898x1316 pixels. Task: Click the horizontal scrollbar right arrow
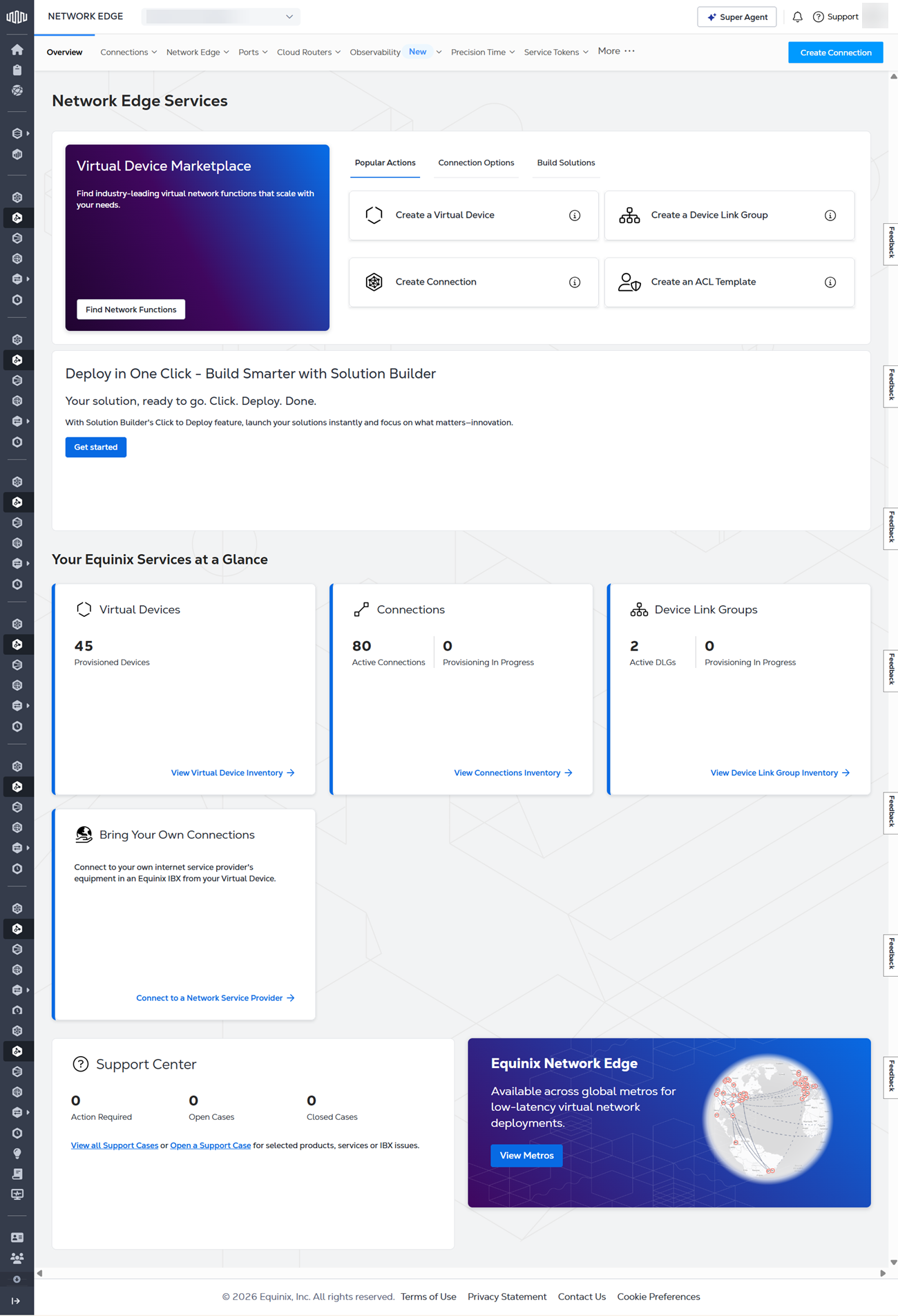click(883, 1273)
